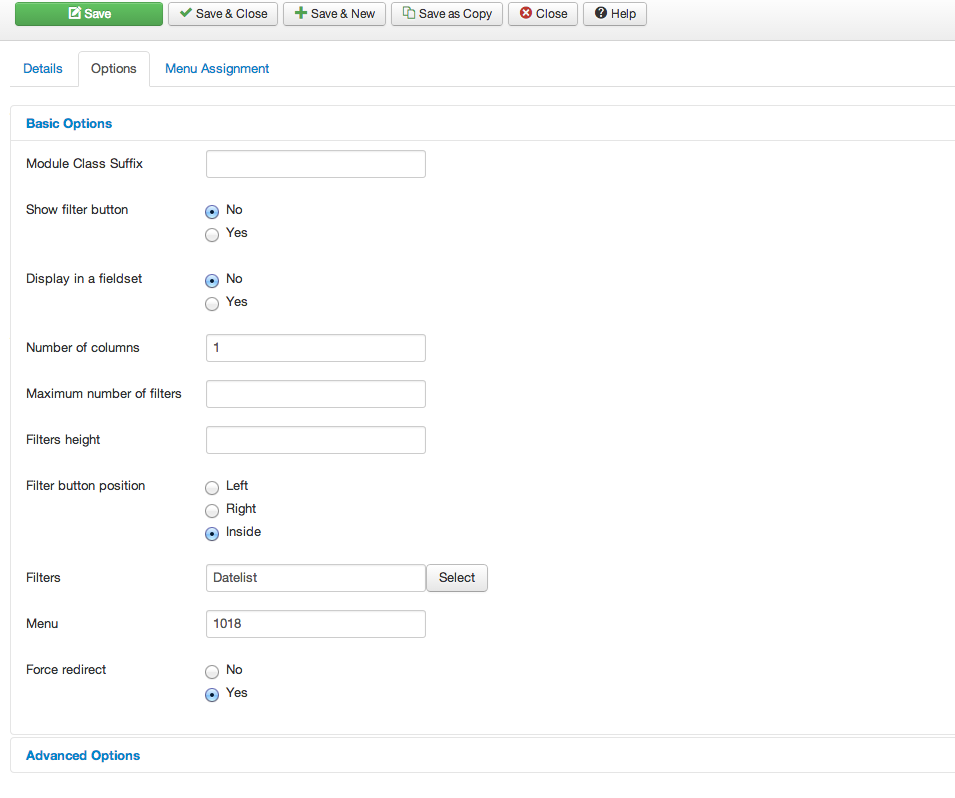
Task: Choose Left for Filter button position
Action: 212,488
